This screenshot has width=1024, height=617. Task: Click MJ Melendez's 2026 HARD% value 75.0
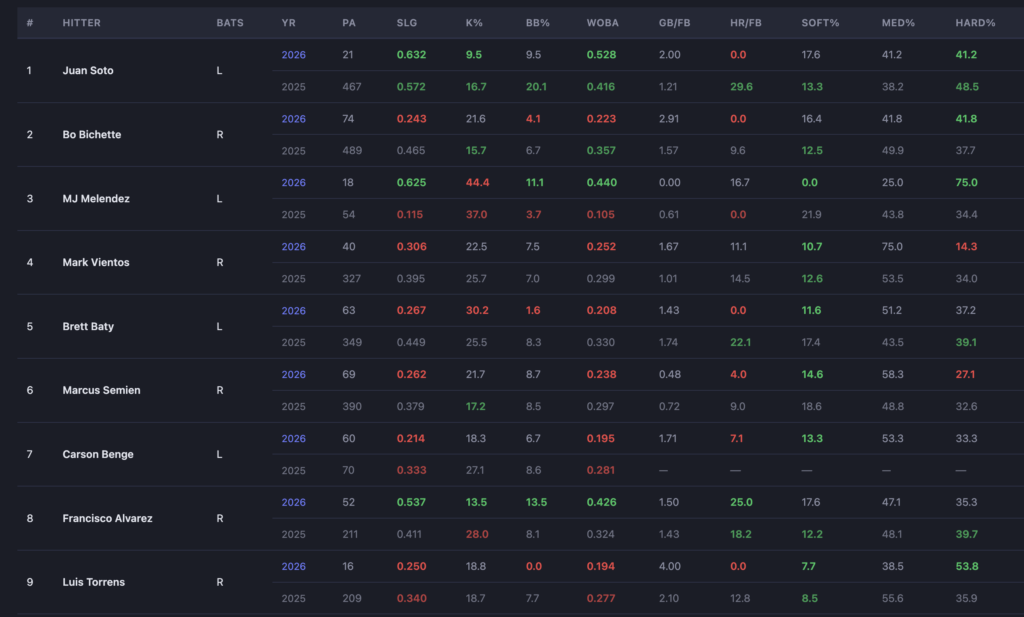tap(967, 183)
